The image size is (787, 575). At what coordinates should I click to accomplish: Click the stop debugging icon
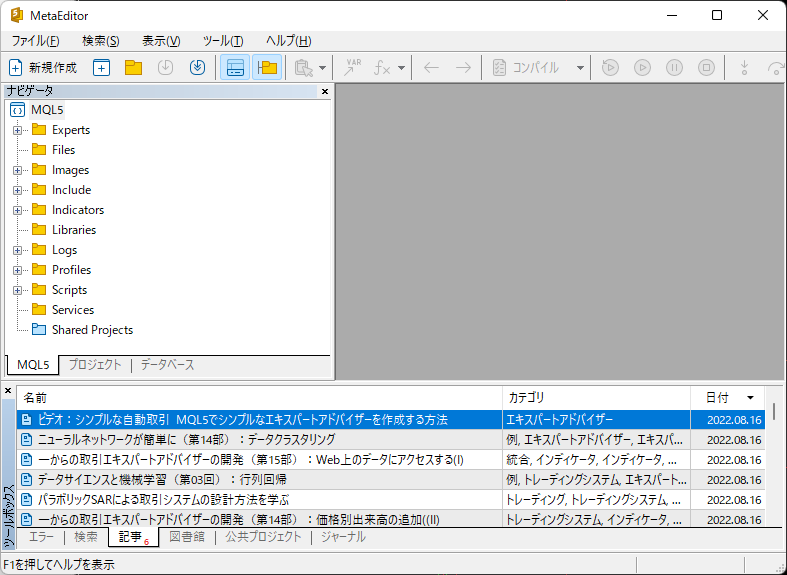click(706, 67)
